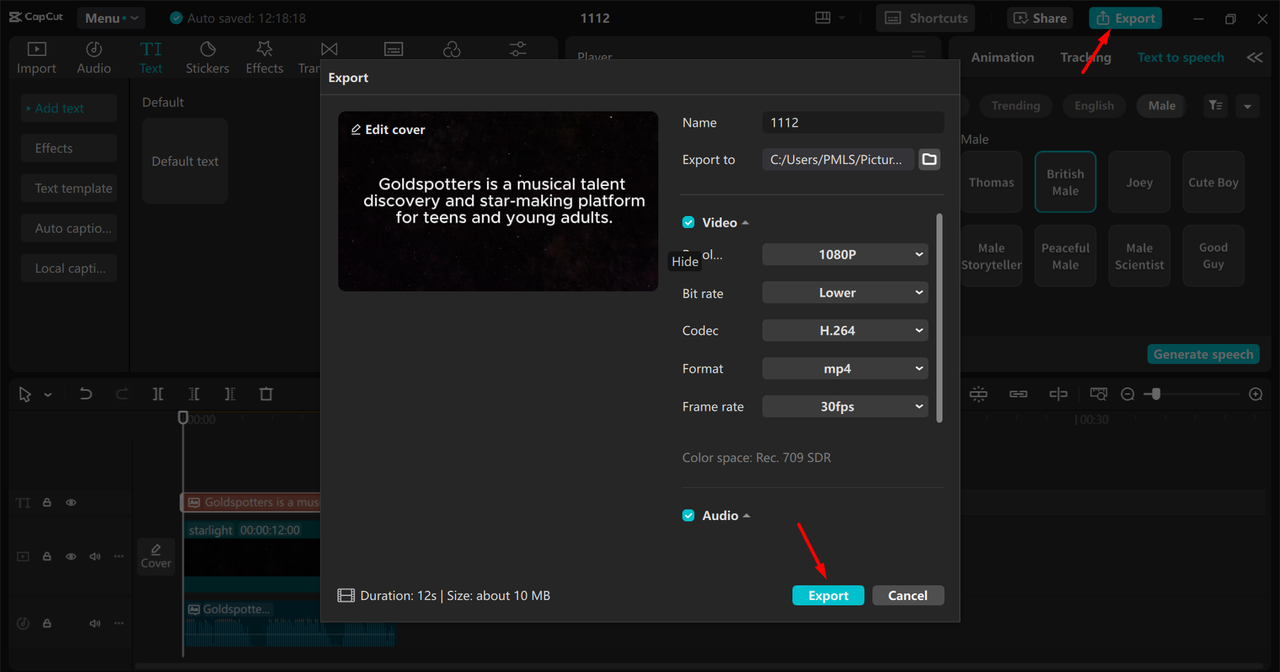Click the Redo arrow in timeline toolbar
The height and width of the screenshot is (672, 1280).
click(122, 394)
